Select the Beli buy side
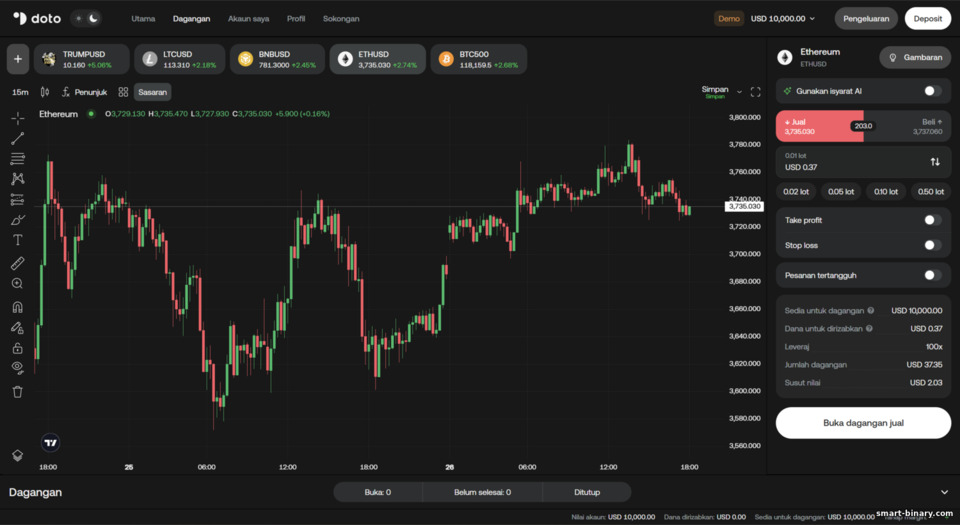 pyautogui.click(x=907, y=126)
